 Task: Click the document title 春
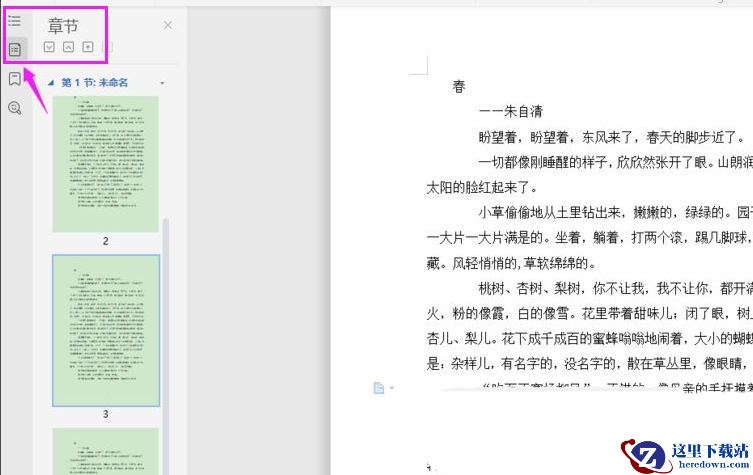(x=459, y=87)
